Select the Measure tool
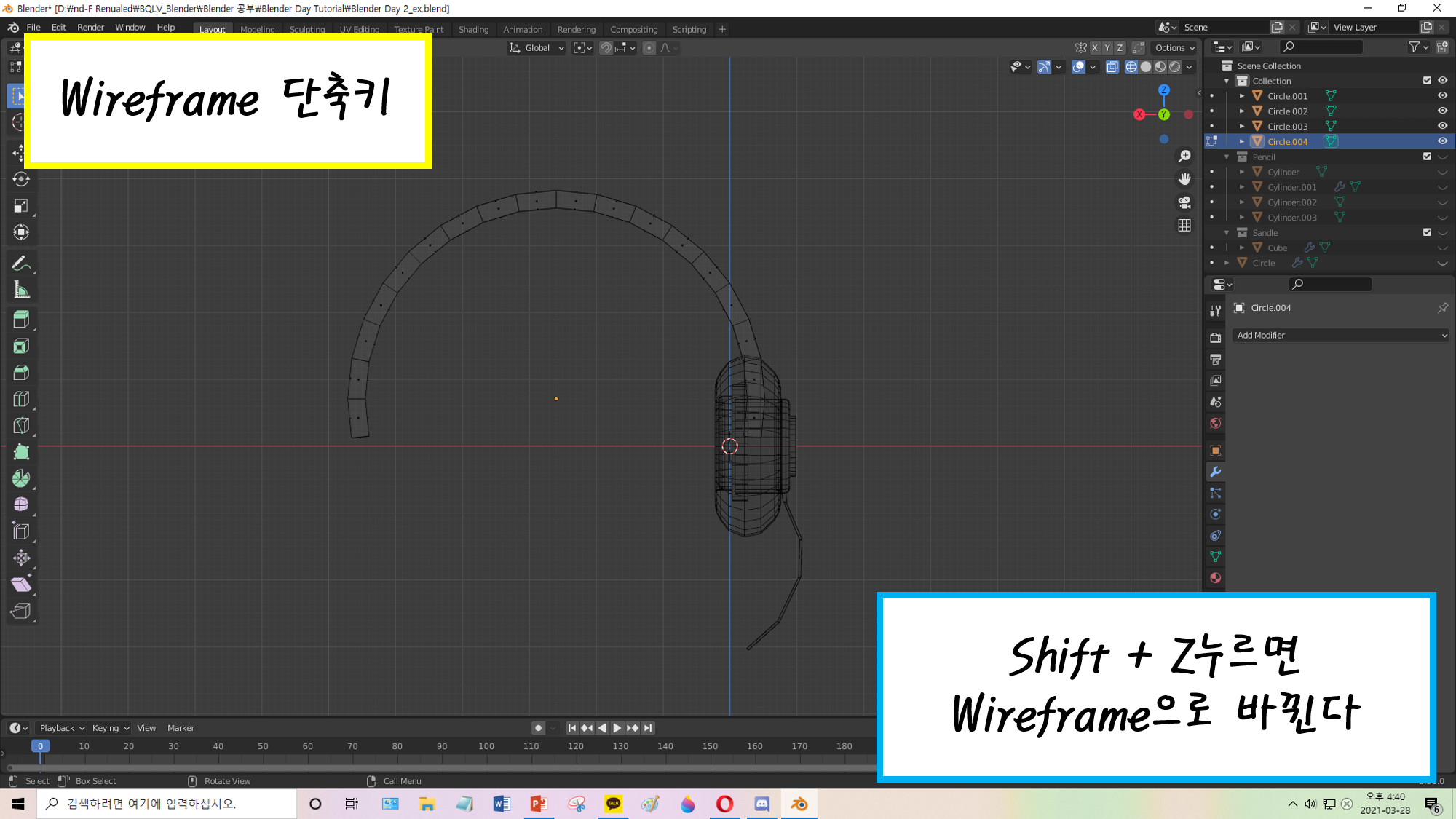The height and width of the screenshot is (819, 1456). coord(21,290)
